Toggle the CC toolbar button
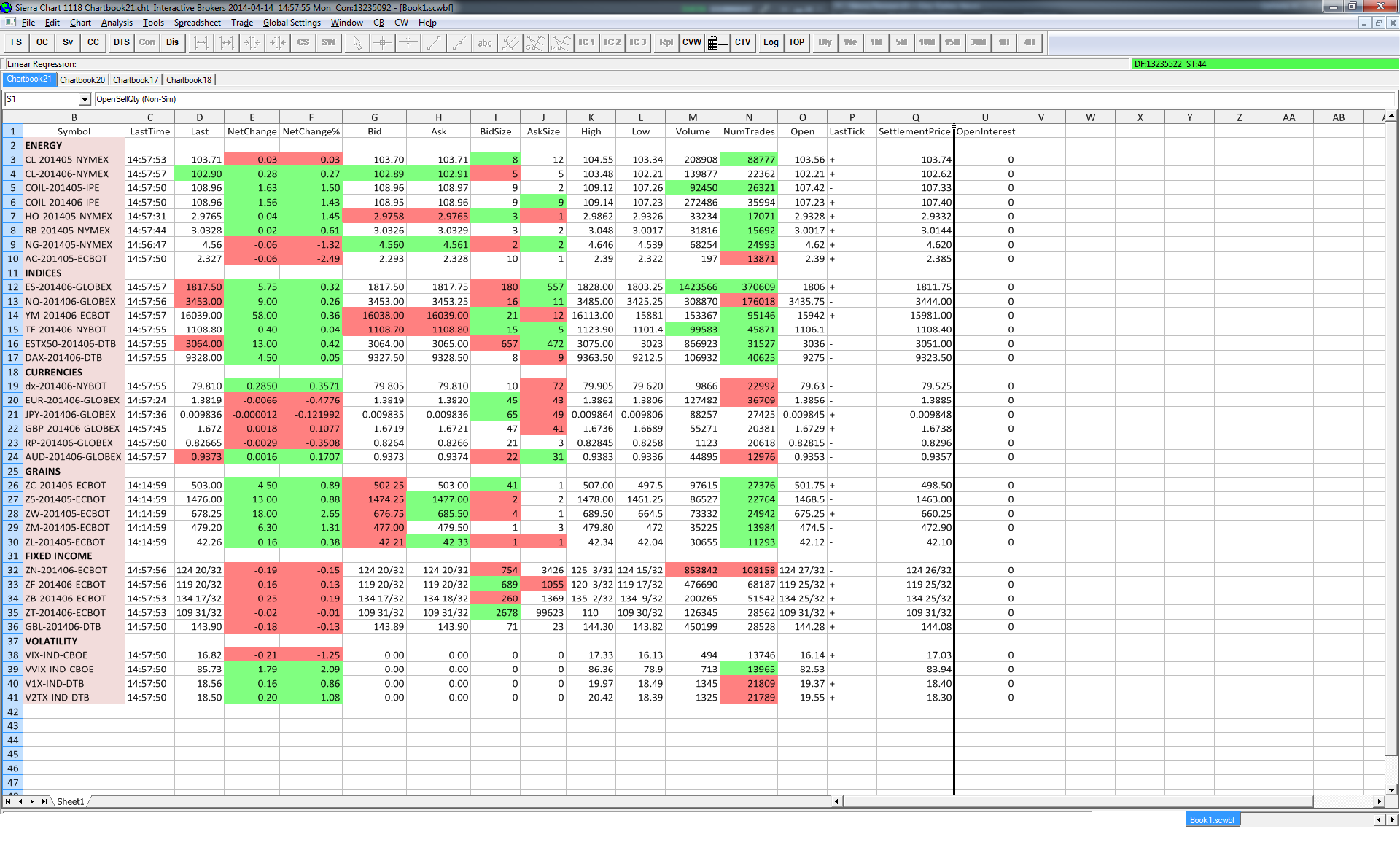Viewport: 1400px width, 853px height. [x=93, y=42]
